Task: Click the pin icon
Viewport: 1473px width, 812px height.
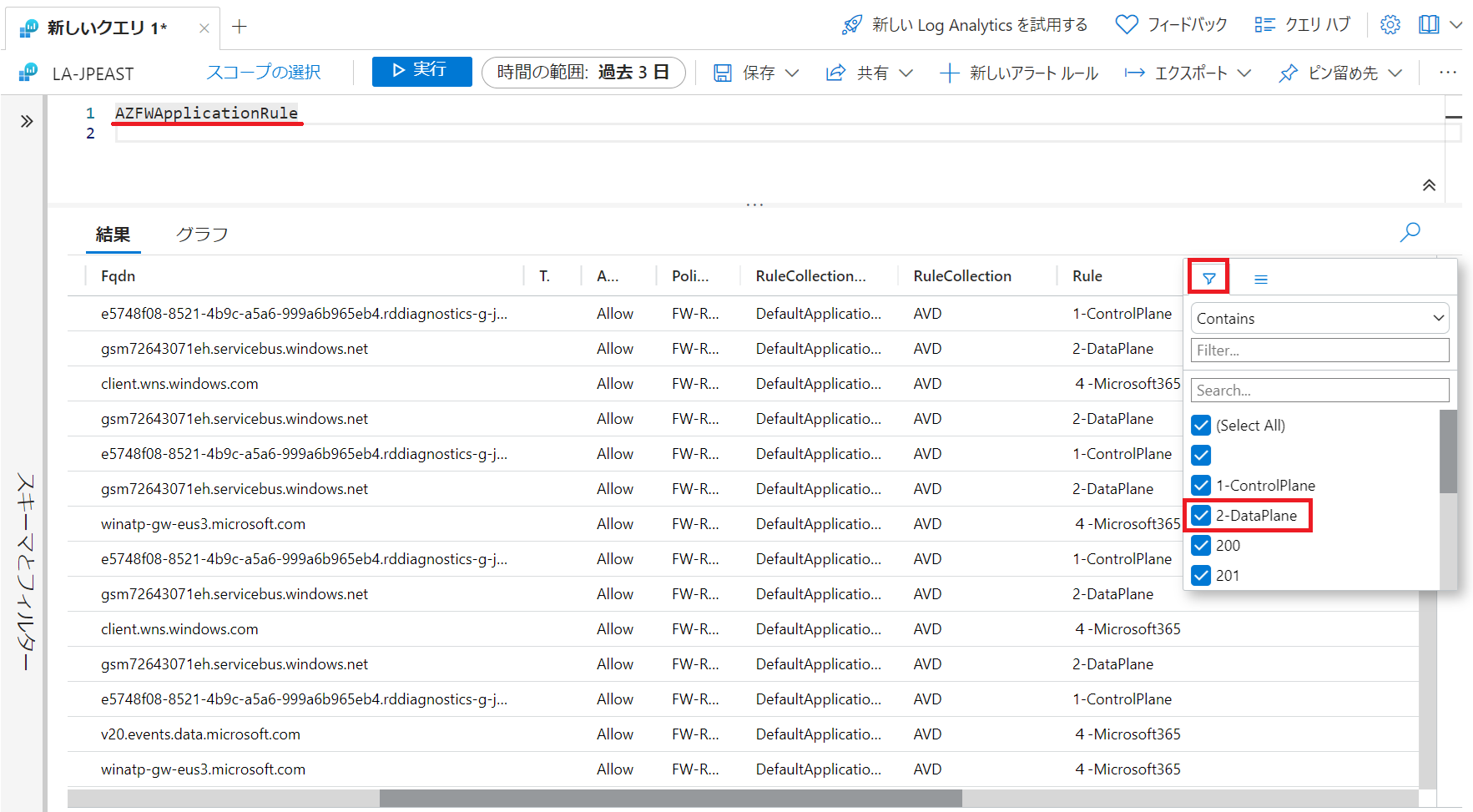Action: pos(1289,73)
